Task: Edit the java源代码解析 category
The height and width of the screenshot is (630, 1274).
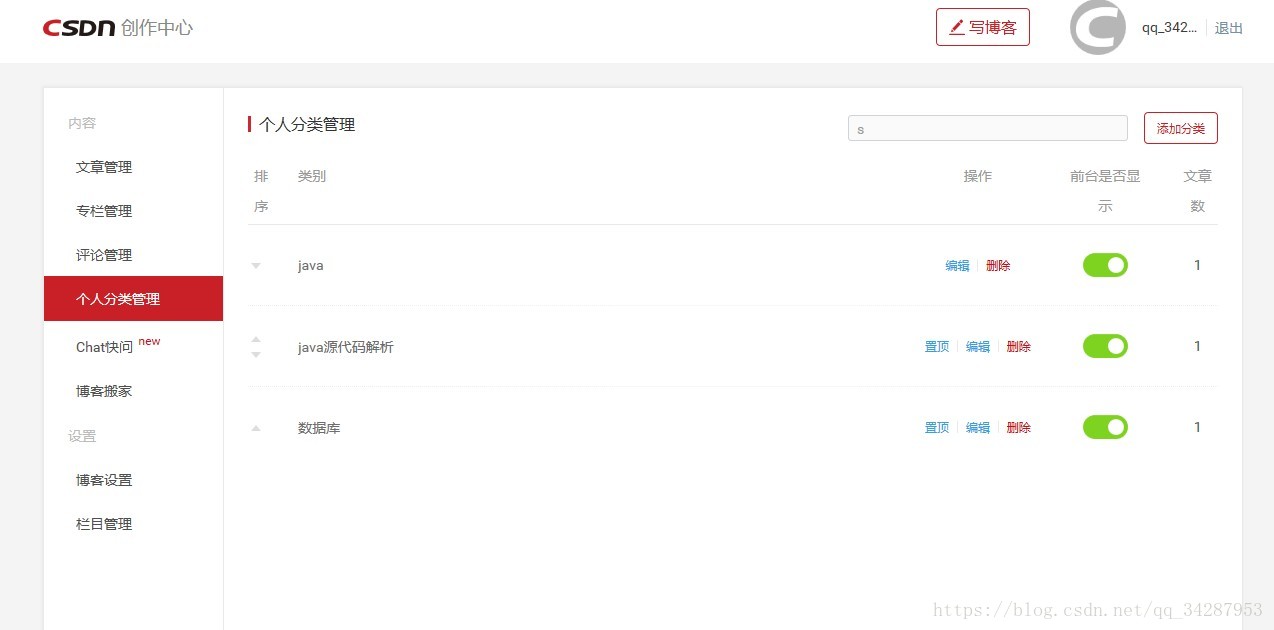Action: [978, 347]
